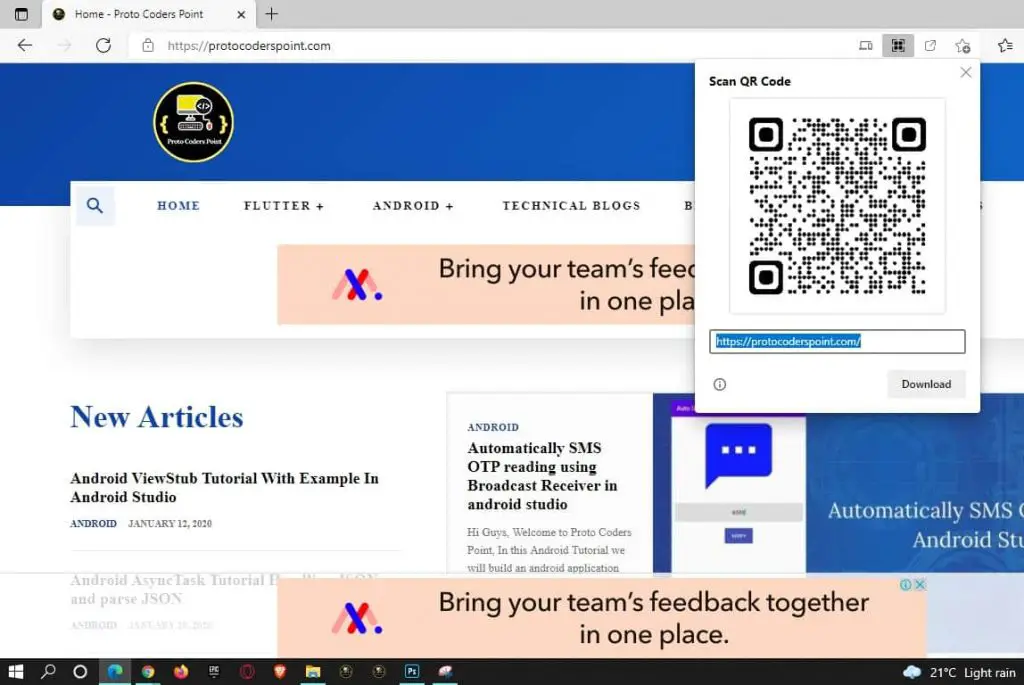Viewport: 1024px width, 685px height.
Task: Click ANDROID category under ViewStub article
Action: point(93,524)
